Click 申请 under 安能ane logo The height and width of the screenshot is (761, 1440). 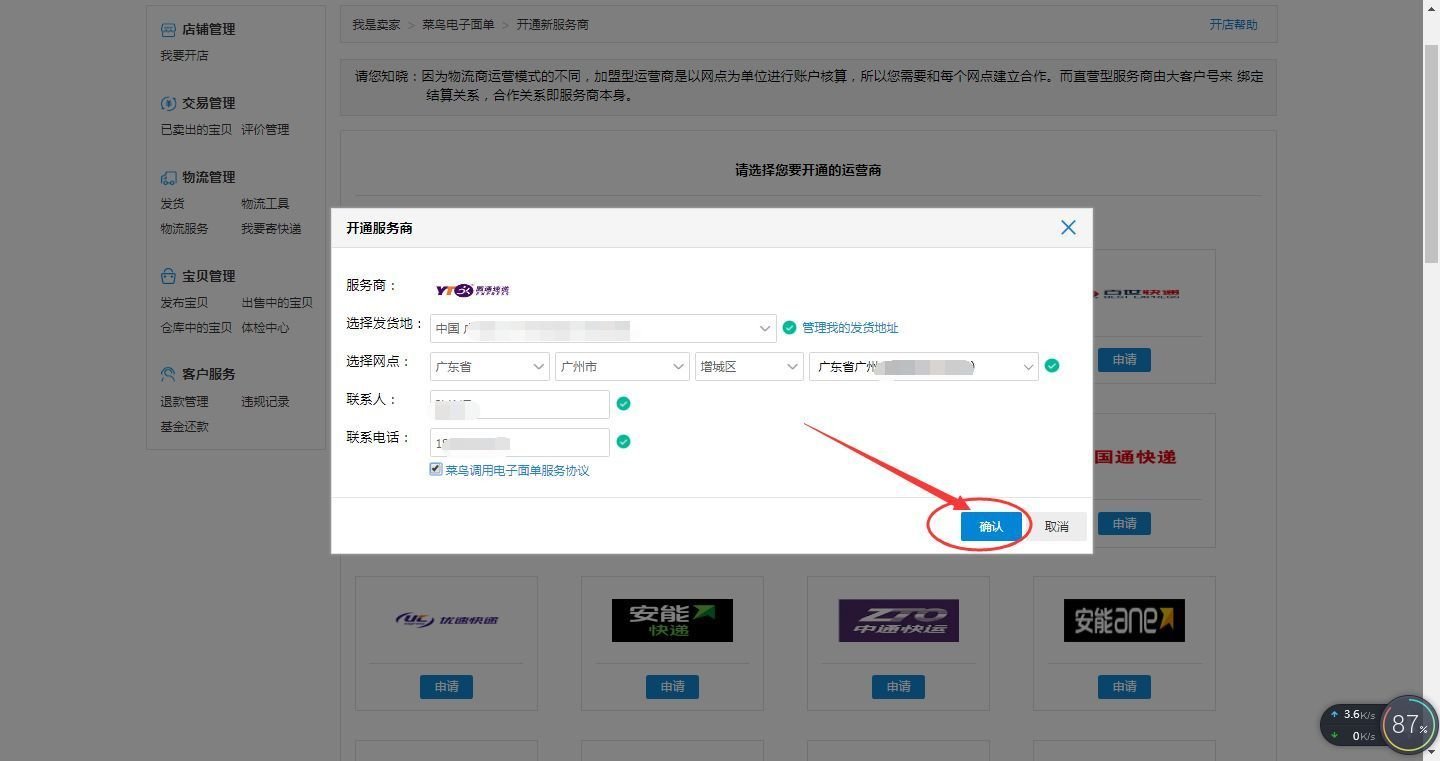click(x=1124, y=687)
